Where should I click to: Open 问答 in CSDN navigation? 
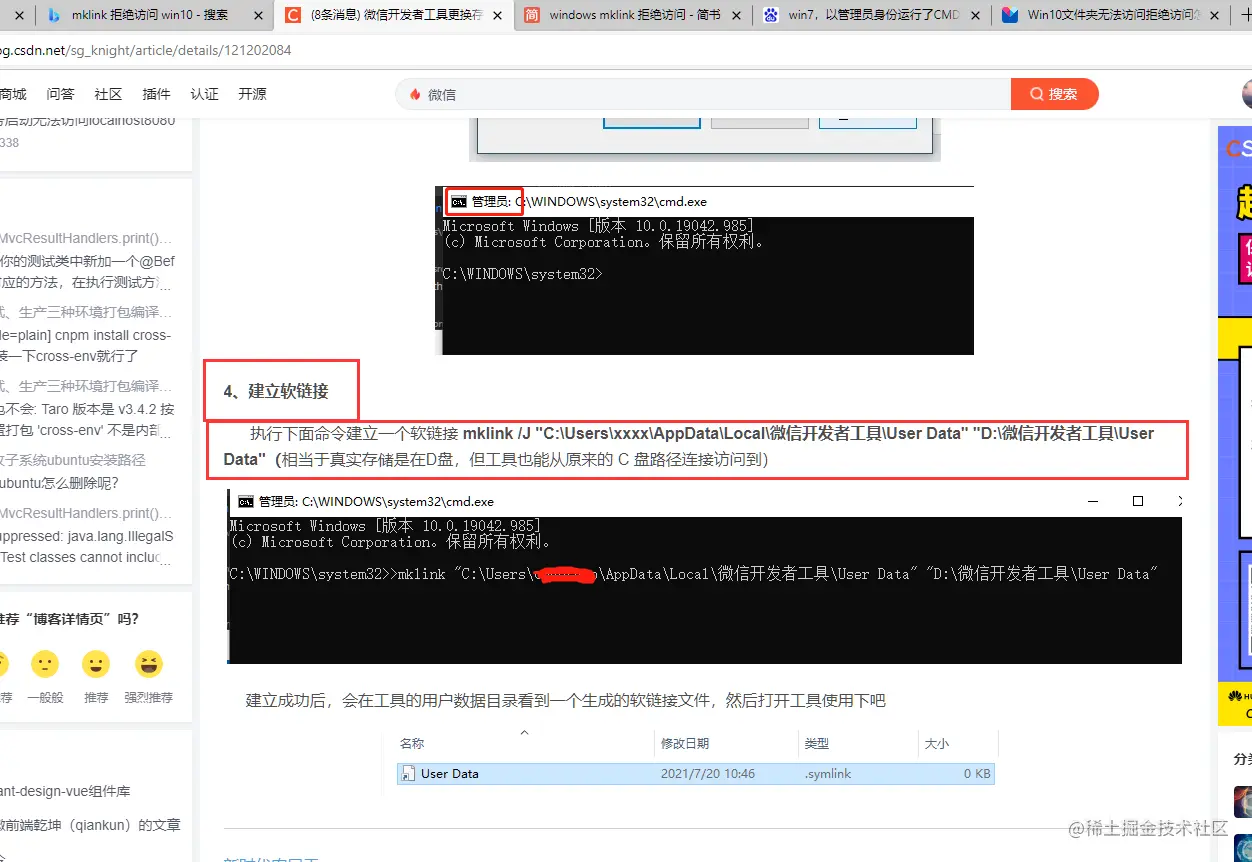61,94
